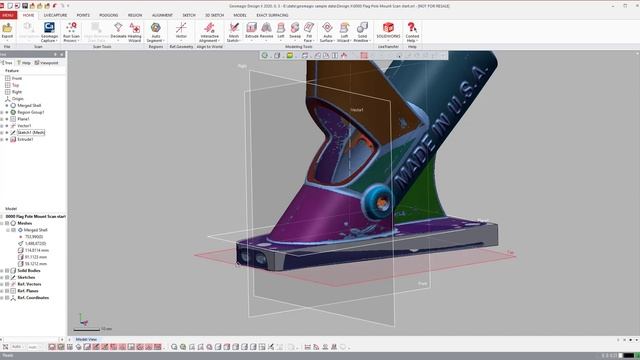Select the Decimate tool
Image resolution: width=640 pixels, height=360 pixels.
pos(118,31)
